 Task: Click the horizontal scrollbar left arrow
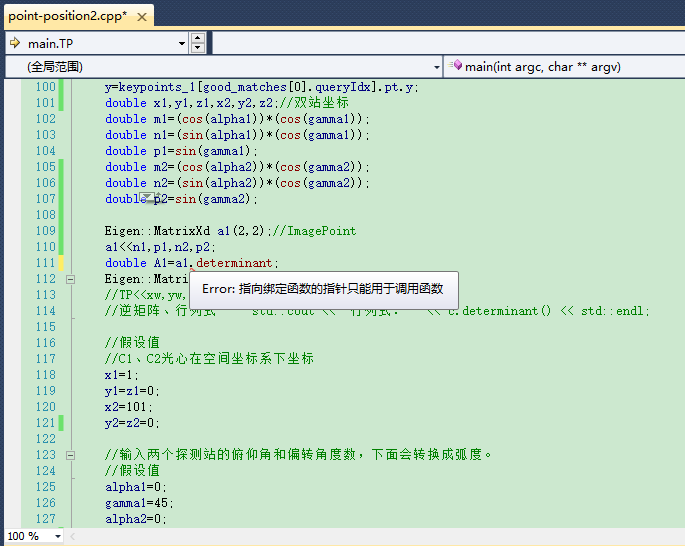coord(73,536)
